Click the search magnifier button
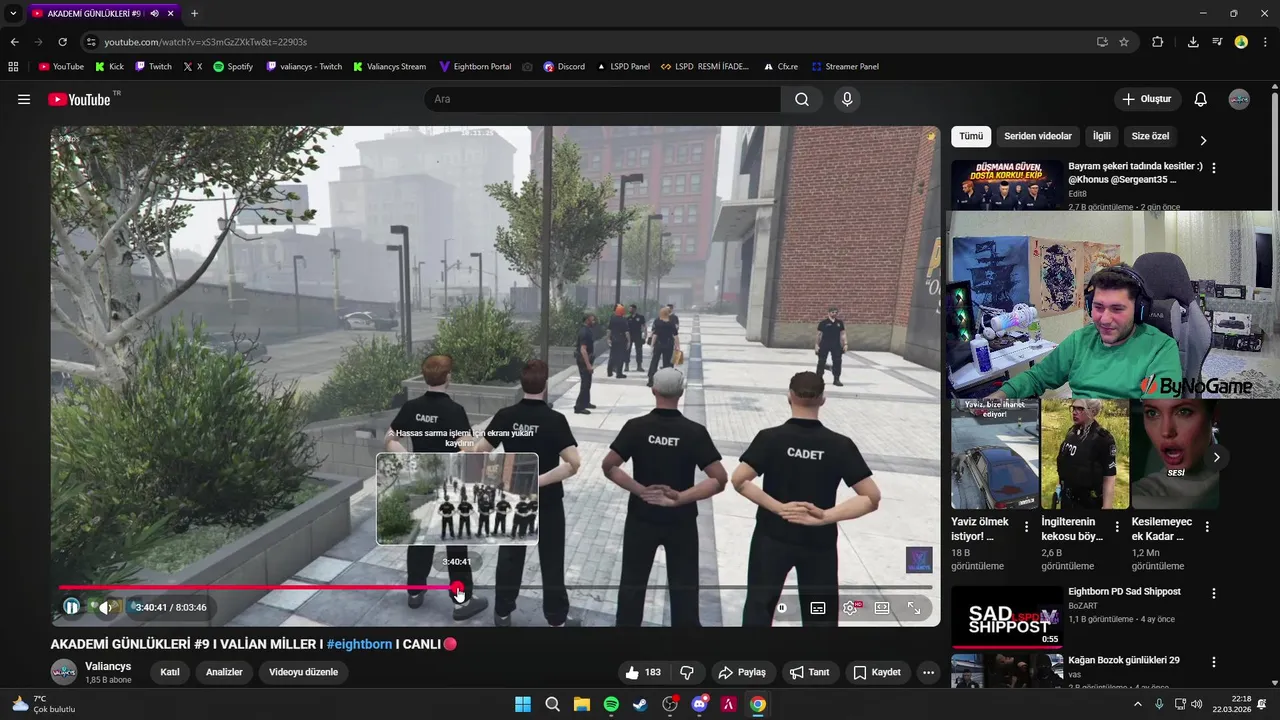This screenshot has width=1280, height=720. pos(802,99)
